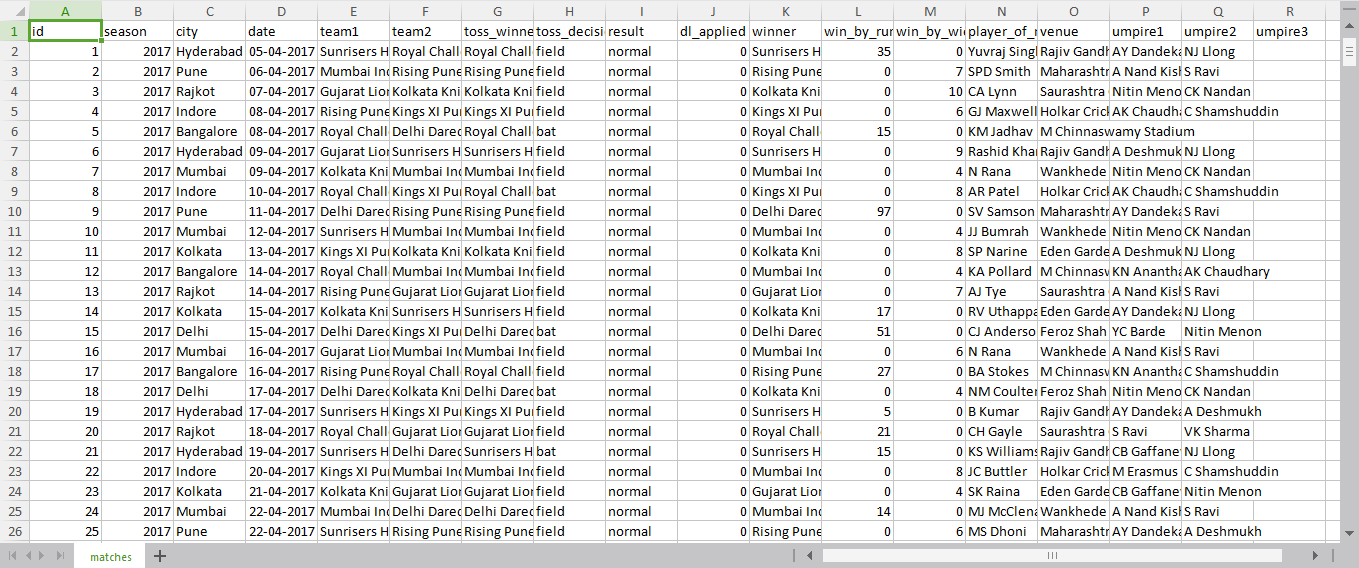Screen dimensions: 1359x568
Task: Go to the previous sheet tab arrow
Action: point(29,556)
